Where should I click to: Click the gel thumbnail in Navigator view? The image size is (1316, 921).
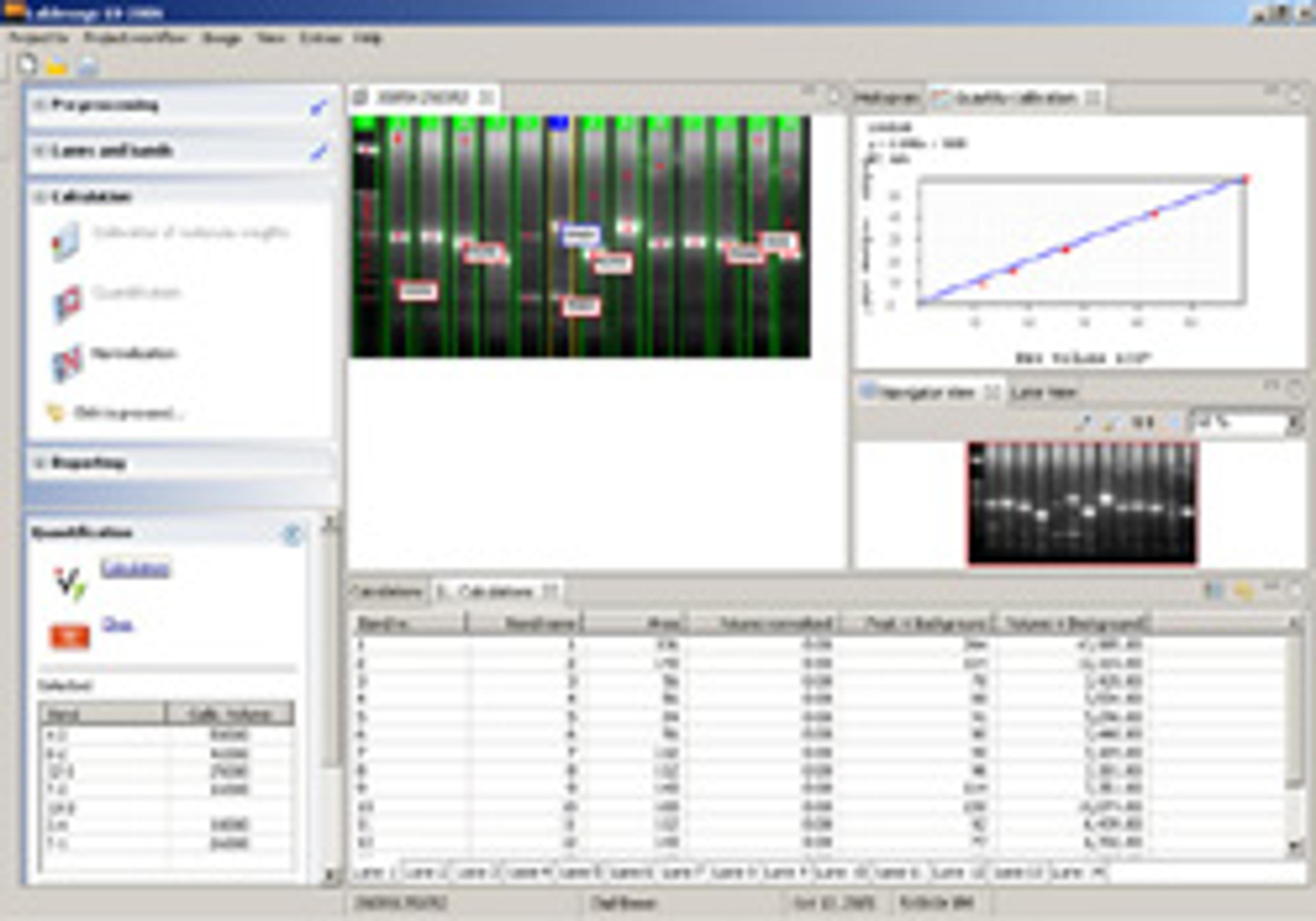point(1082,503)
